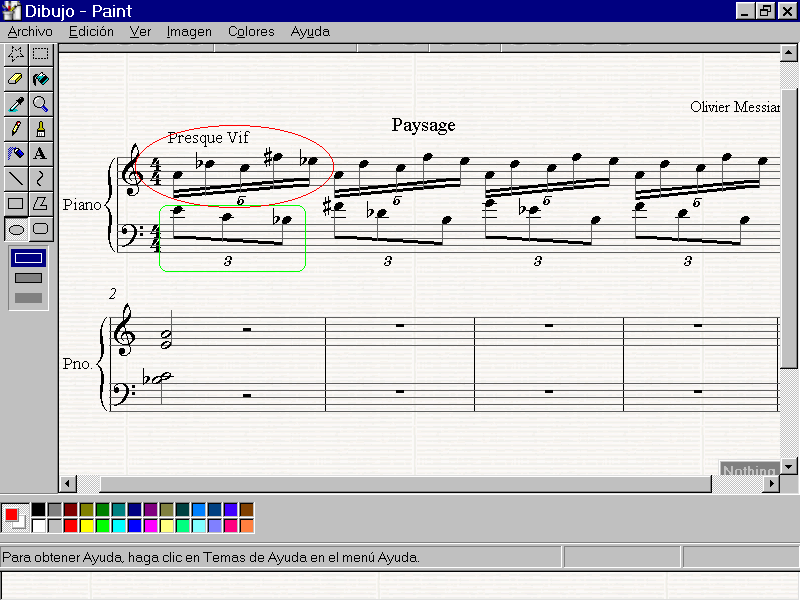Choose the purple palette color
This screenshot has height=600, width=800.
[x=151, y=510]
